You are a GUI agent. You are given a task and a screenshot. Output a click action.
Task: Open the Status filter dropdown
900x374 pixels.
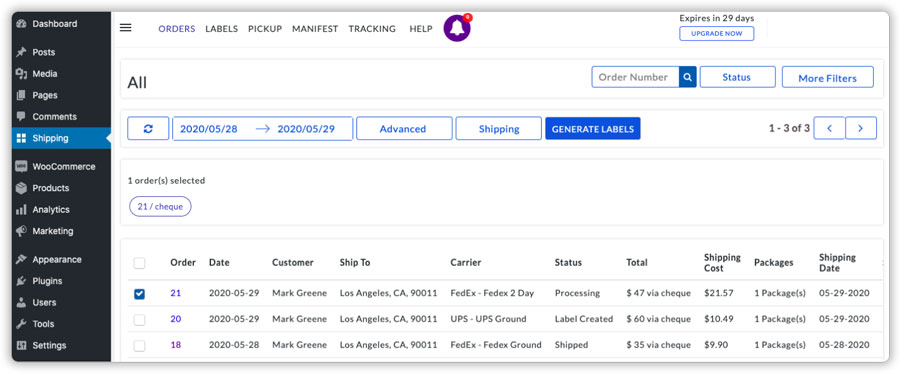point(737,77)
